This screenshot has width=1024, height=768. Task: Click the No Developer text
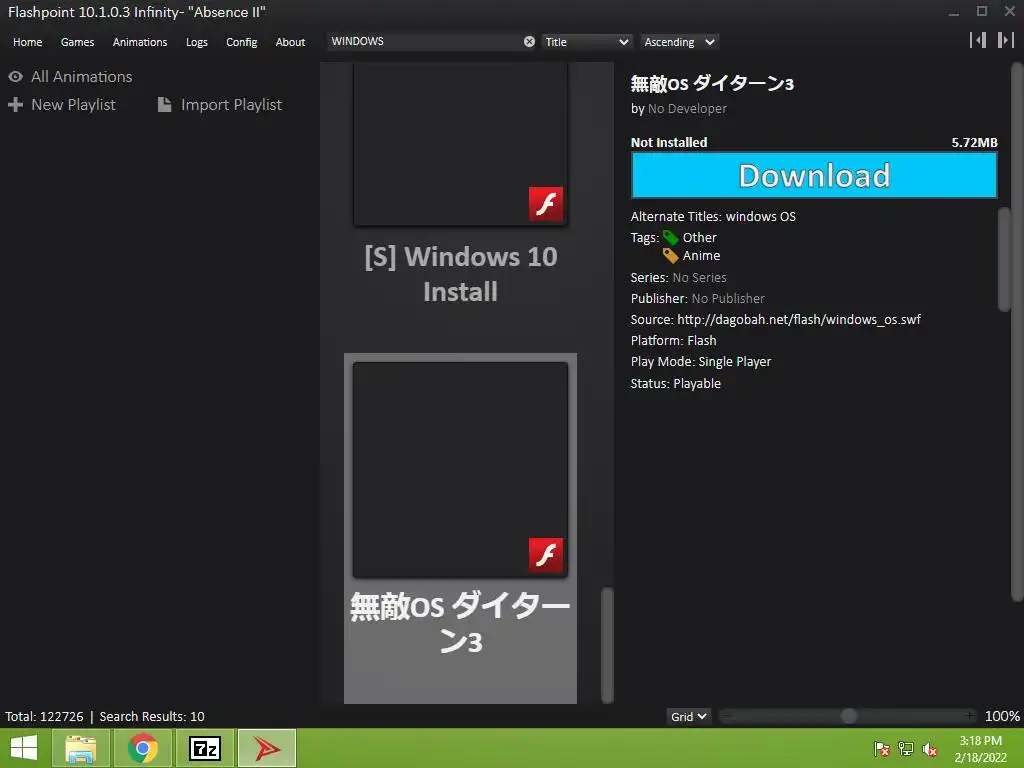coord(687,108)
